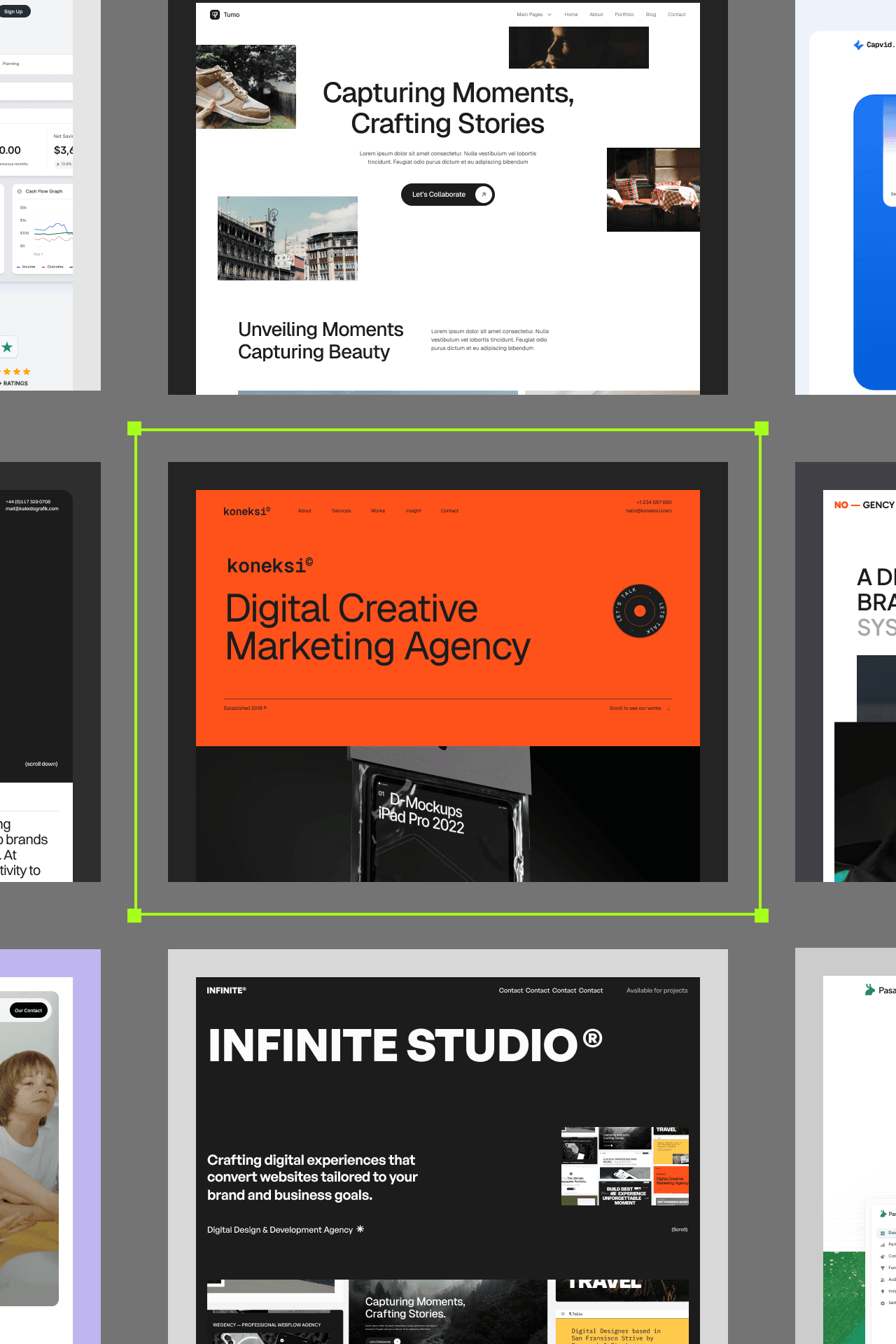
Task: Open Home in the Tumo navbar
Action: click(x=571, y=14)
